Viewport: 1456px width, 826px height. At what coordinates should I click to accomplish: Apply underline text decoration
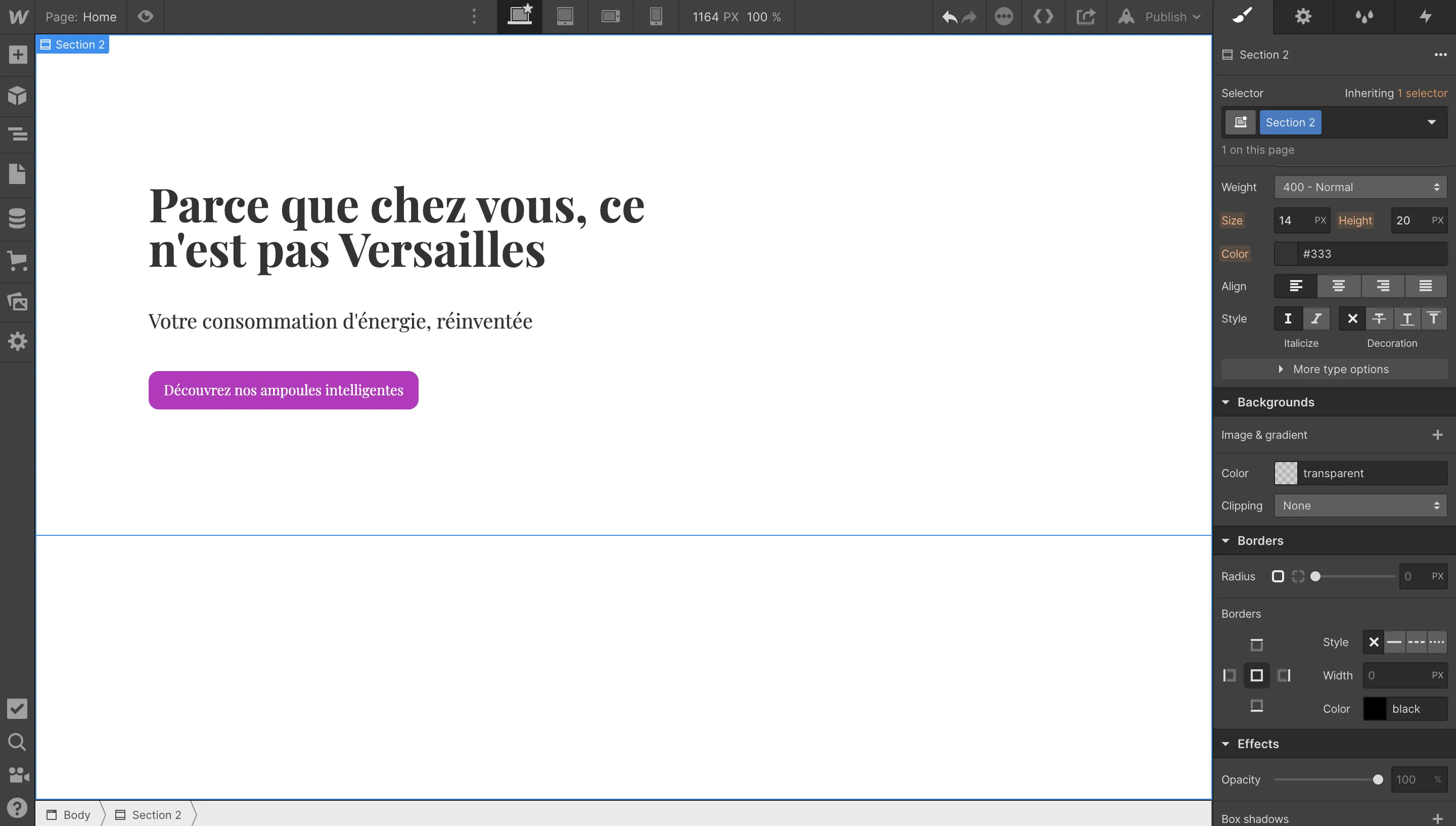point(1406,318)
